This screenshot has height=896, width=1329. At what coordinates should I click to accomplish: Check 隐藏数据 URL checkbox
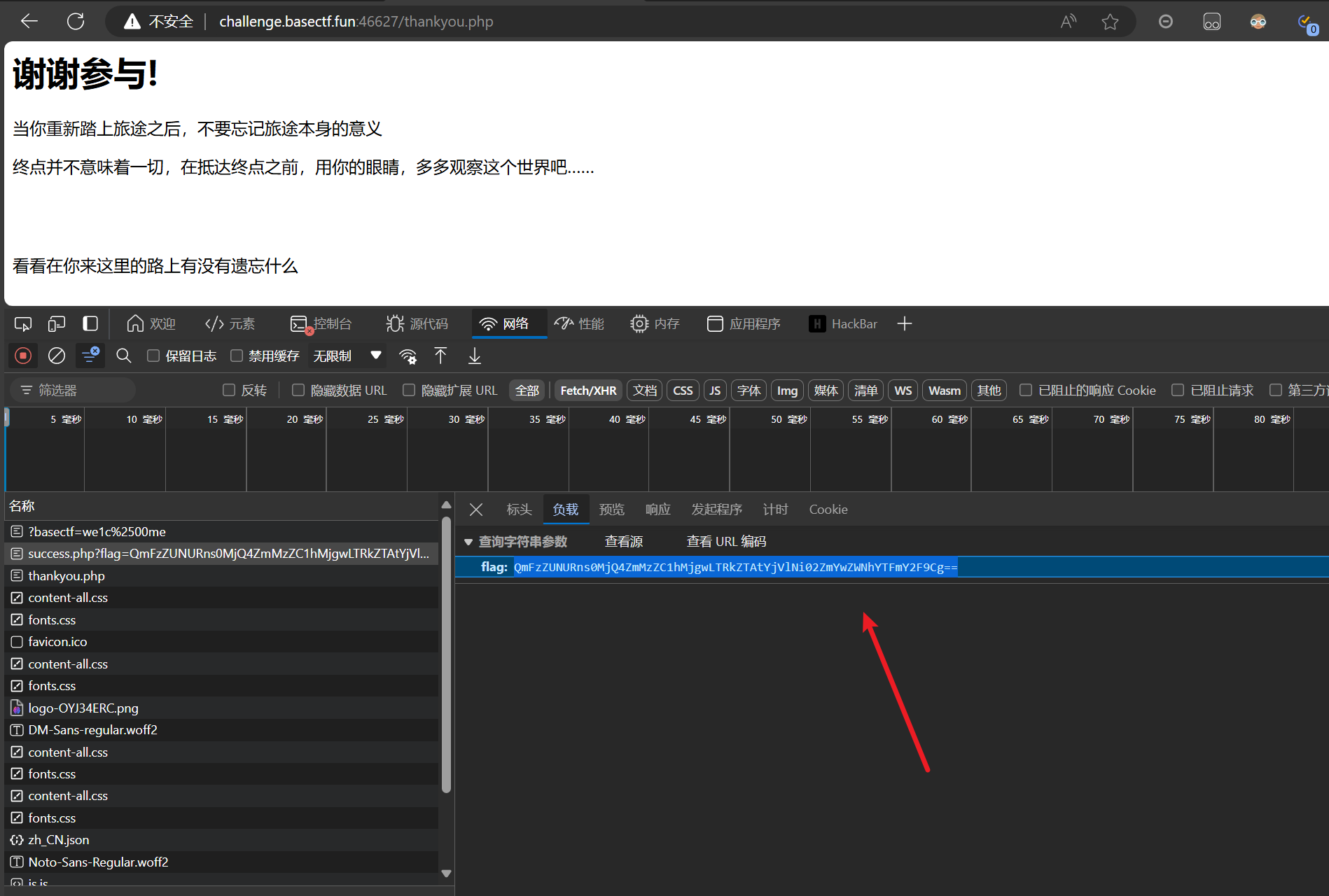click(298, 390)
